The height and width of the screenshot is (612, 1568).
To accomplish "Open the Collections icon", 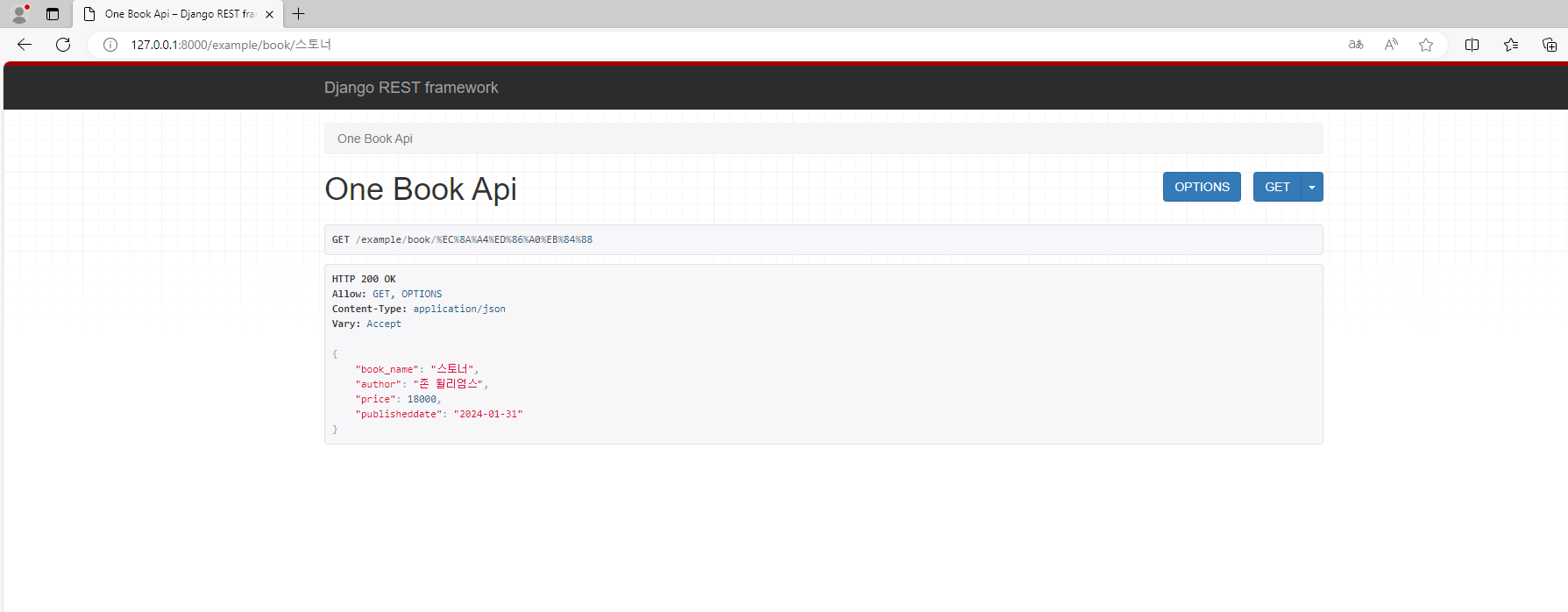I will pyautogui.click(x=1550, y=45).
